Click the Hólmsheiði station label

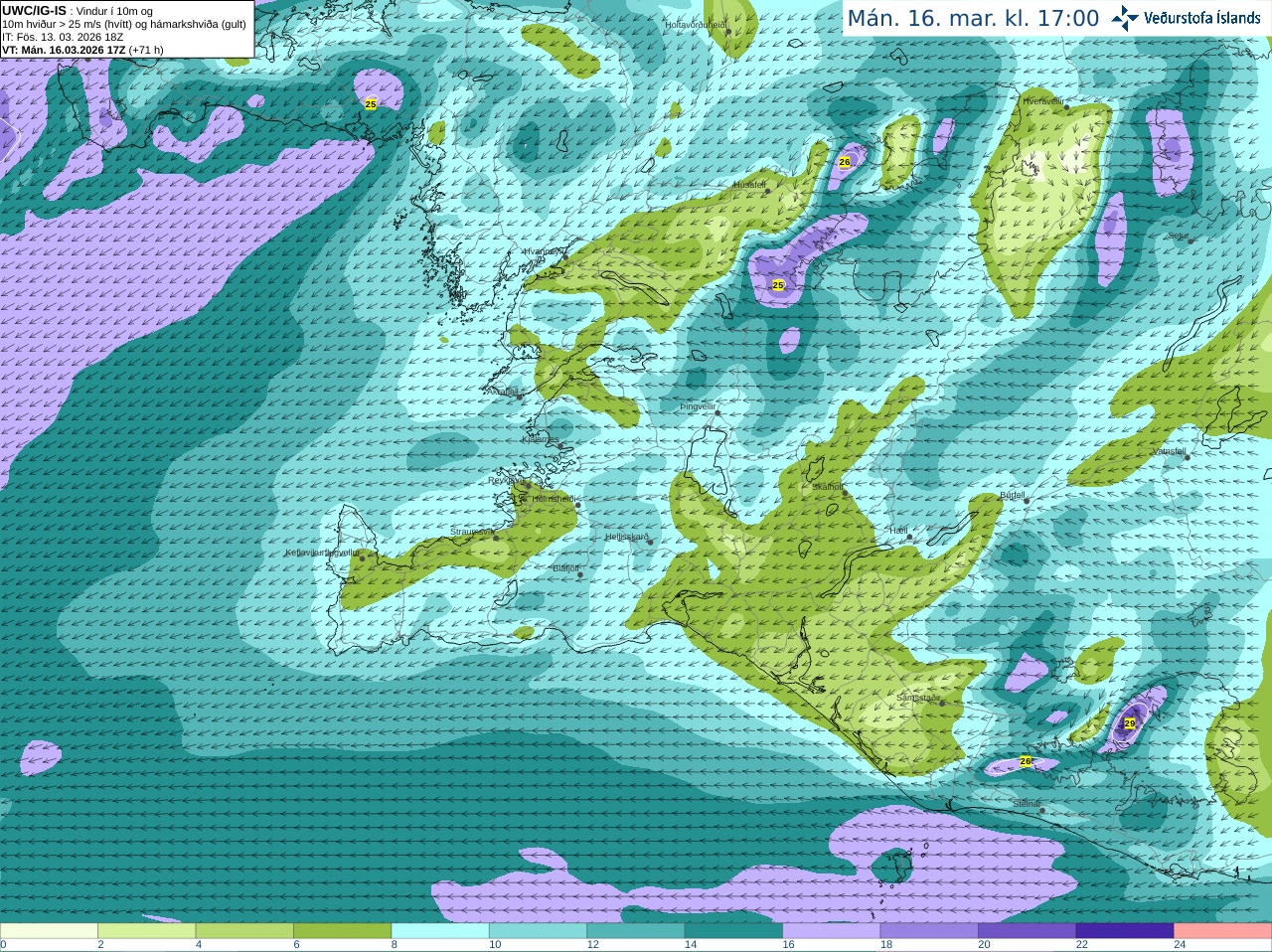click(x=554, y=499)
